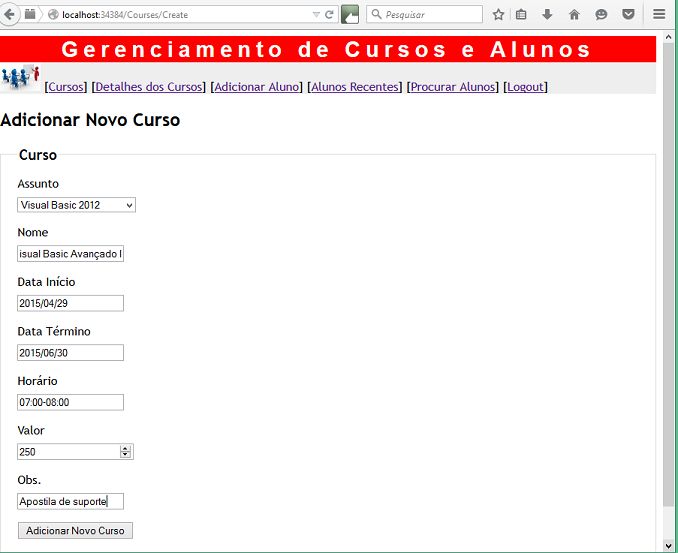Screen dimensions: 678x553
Task: Open downloads arrow icon
Action: (x=547, y=15)
